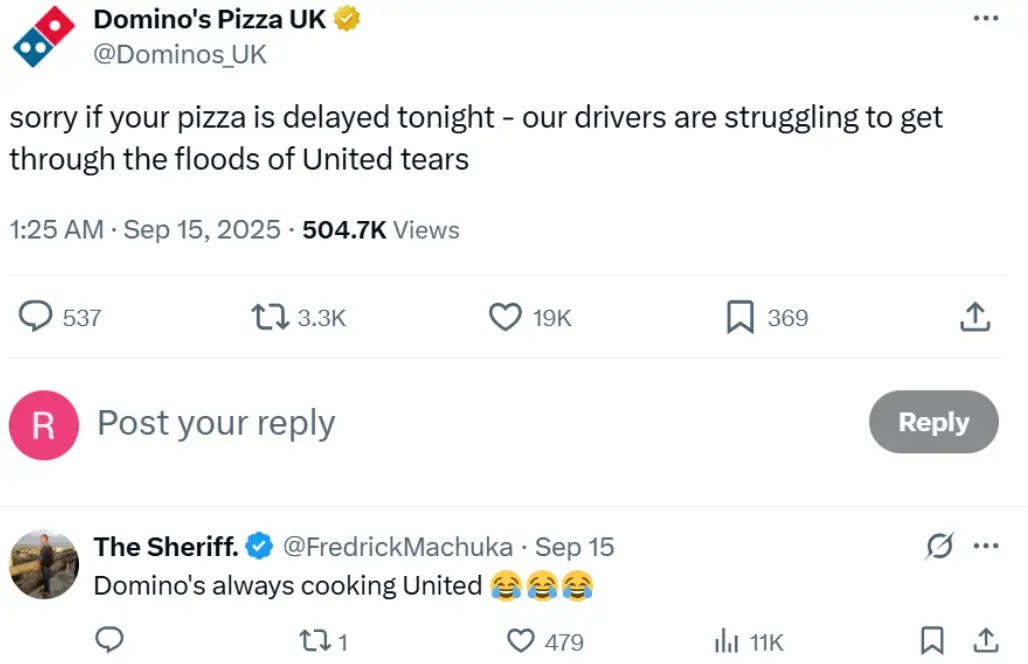Open The Sheriff's profile picture
Screen dimensions: 1028x664
click(44, 564)
